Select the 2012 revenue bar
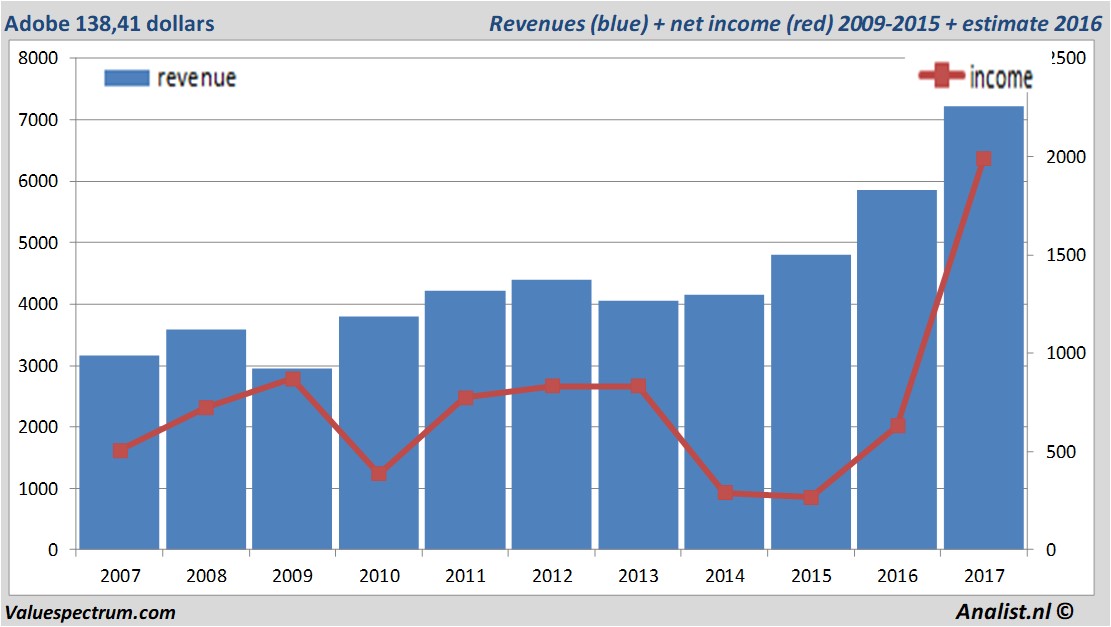Viewport: 1111px width, 627px height. coord(551,414)
